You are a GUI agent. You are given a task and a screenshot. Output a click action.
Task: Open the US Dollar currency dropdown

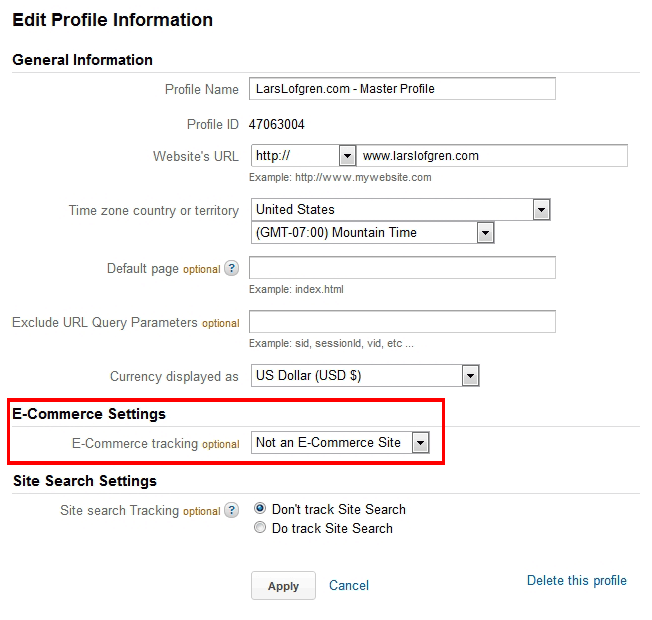[365, 376]
